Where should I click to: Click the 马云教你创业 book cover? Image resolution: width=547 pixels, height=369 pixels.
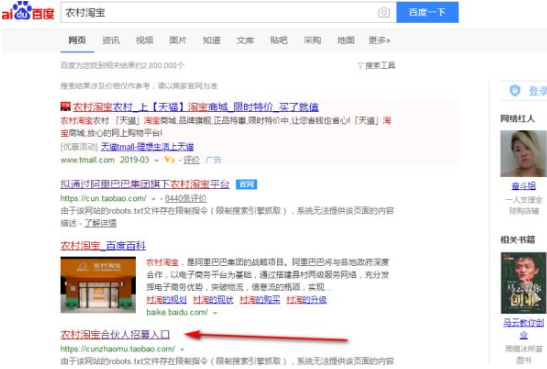click(523, 283)
